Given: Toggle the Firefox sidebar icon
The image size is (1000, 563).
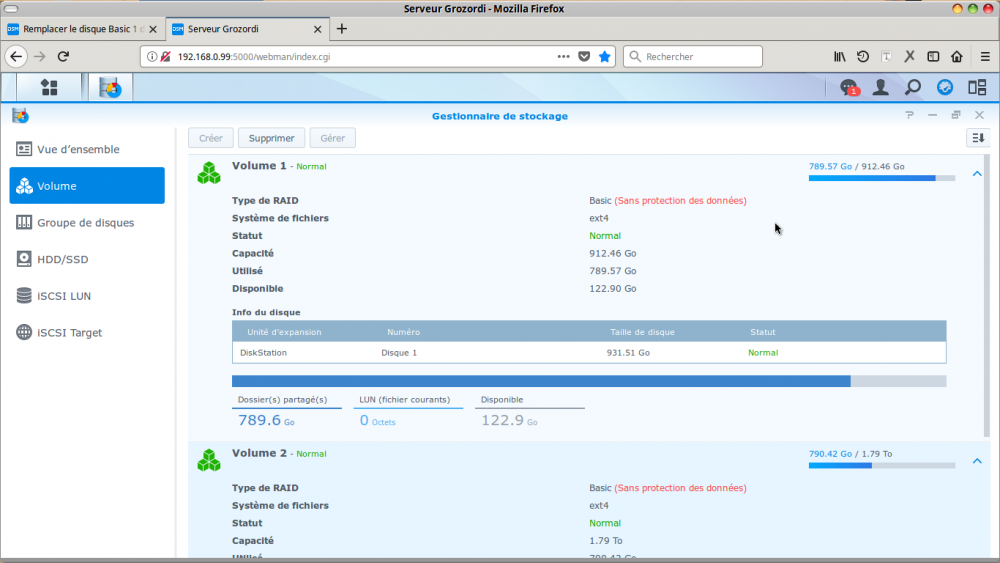Looking at the screenshot, I should click(x=933, y=56).
